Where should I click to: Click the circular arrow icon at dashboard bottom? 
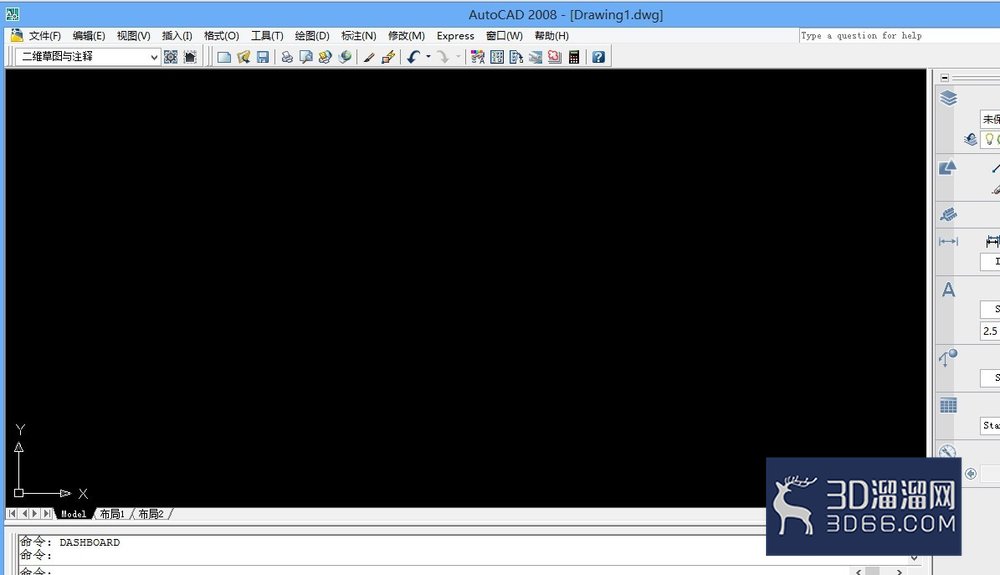(x=971, y=474)
